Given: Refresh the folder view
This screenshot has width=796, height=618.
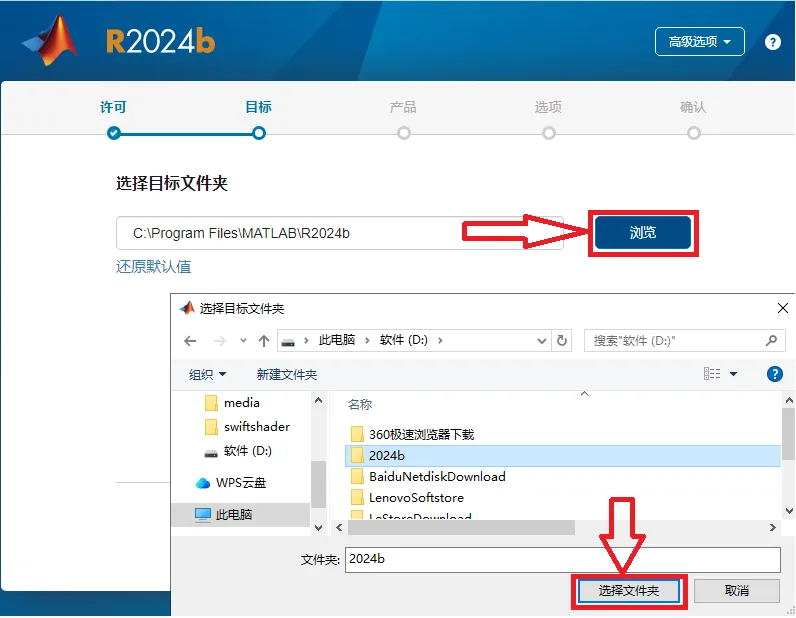Looking at the screenshot, I should (x=562, y=340).
